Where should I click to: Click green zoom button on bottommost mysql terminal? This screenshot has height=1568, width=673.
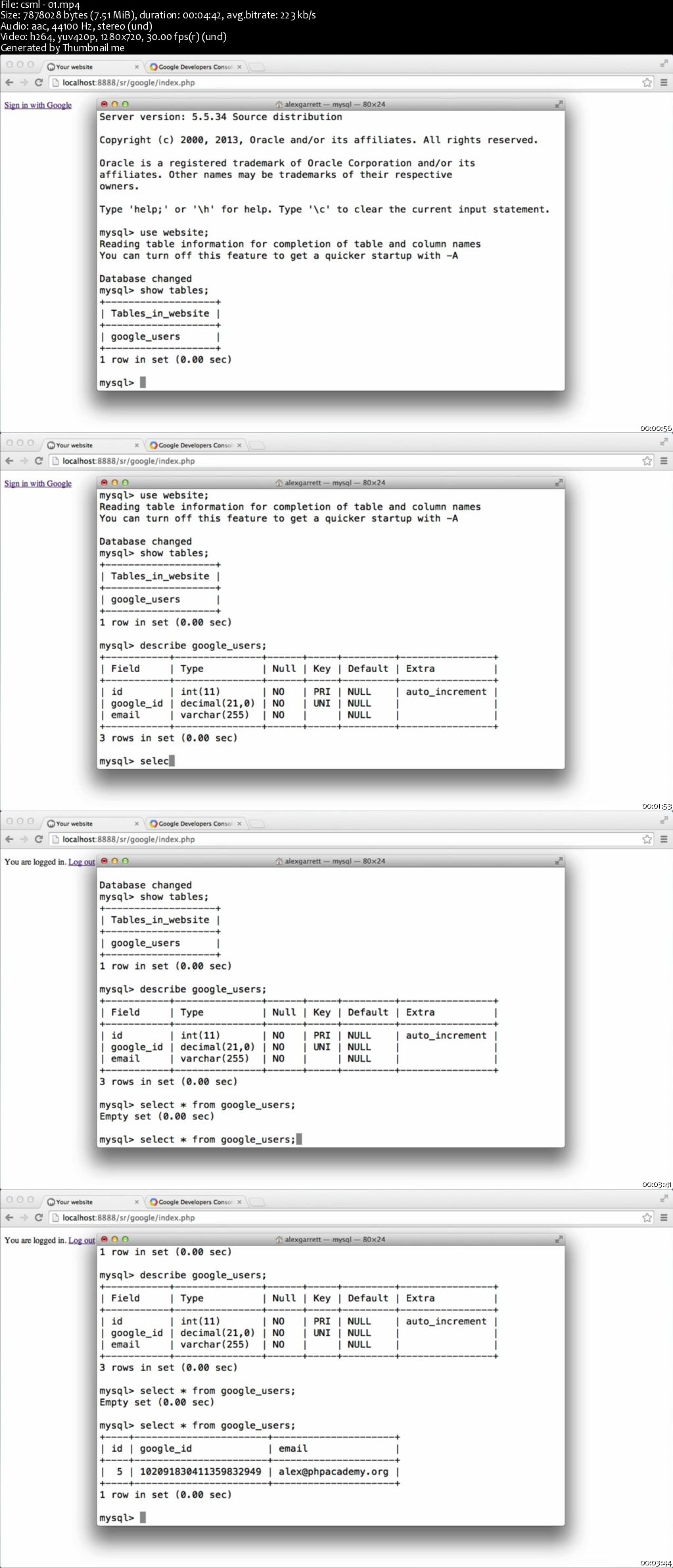click(126, 1240)
